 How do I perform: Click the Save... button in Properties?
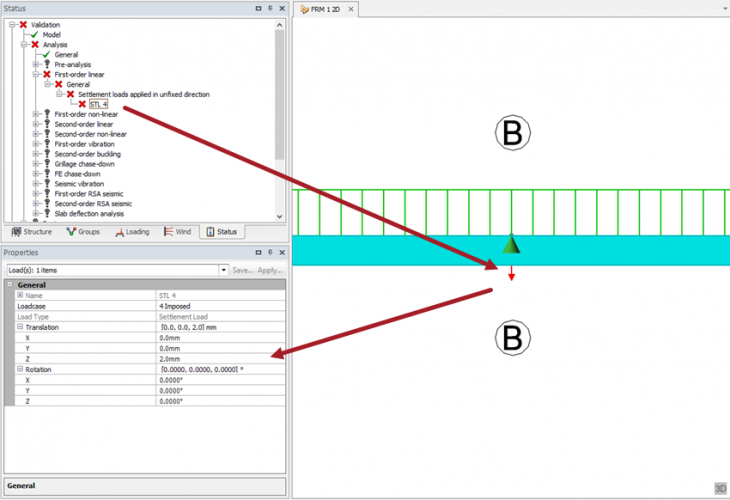point(243,270)
